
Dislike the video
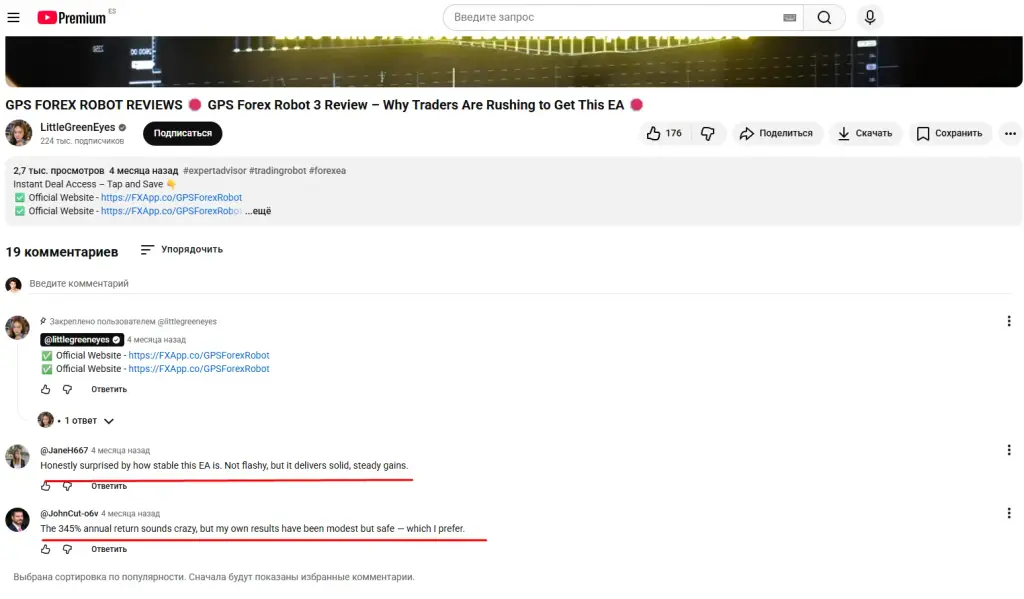pyautogui.click(x=708, y=133)
